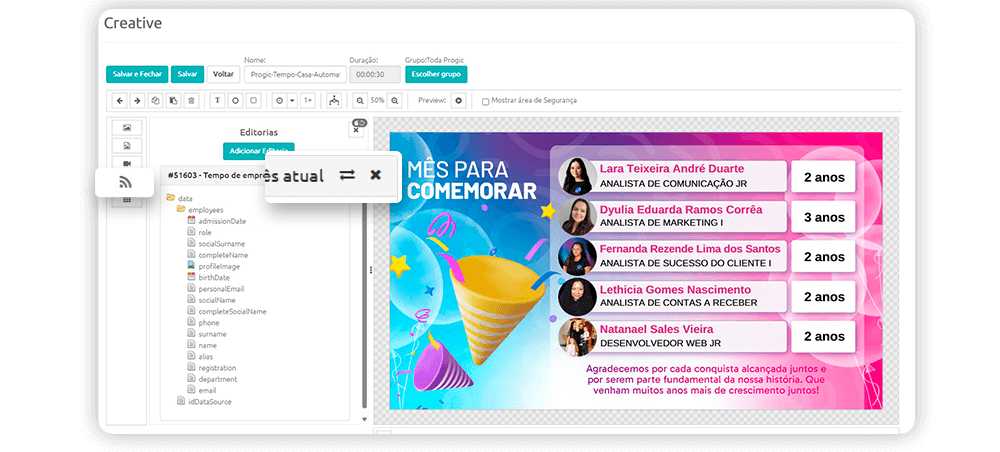Select registration field in the tree
This screenshot has height=452, width=1000.
(217, 368)
